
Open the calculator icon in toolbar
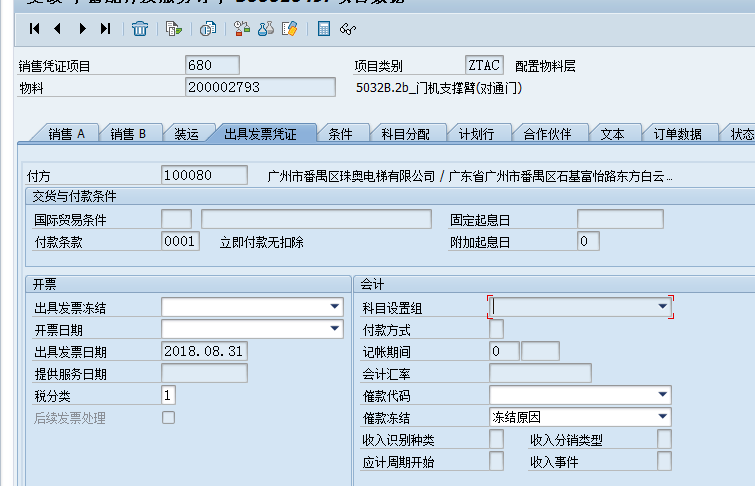pyautogui.click(x=324, y=29)
